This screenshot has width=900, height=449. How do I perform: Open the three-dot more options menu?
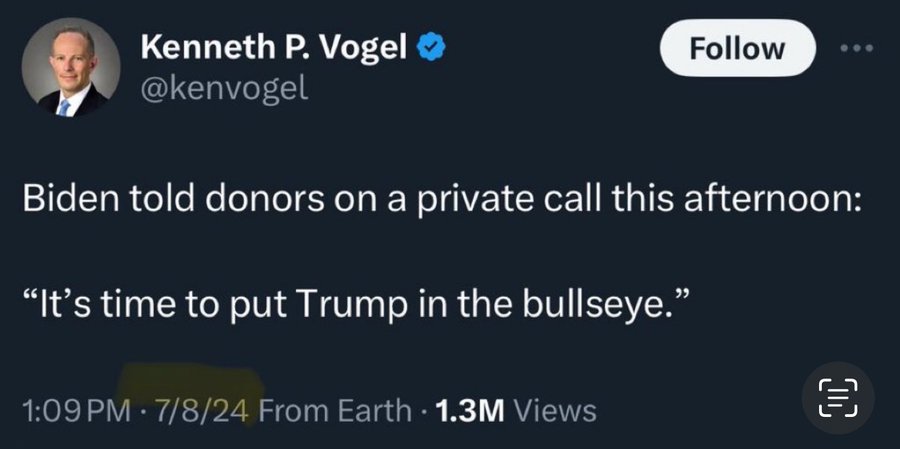858,49
